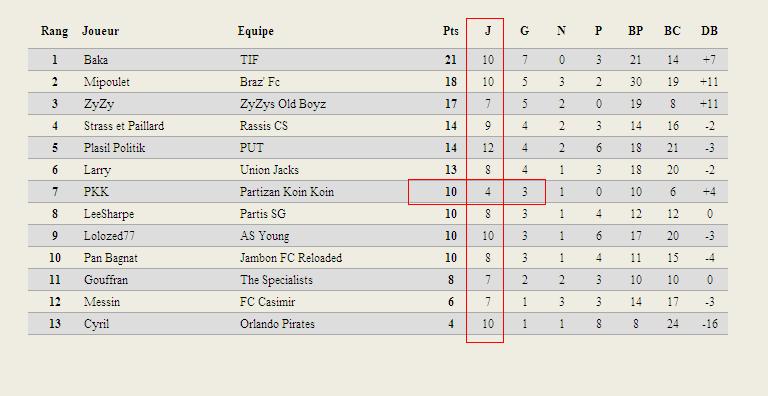Click player name Baka
Screen dimensions: 768x396
96,60
